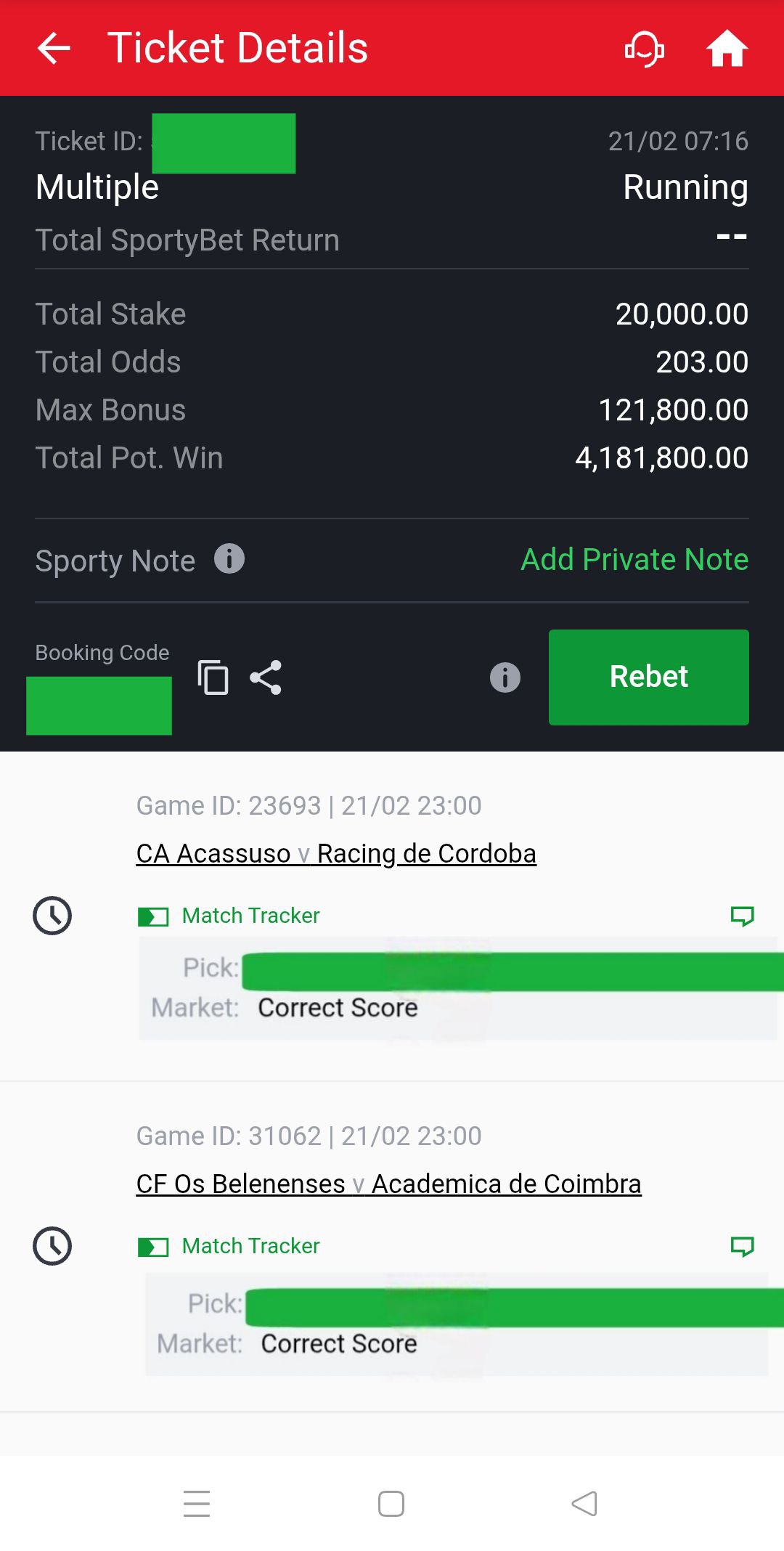Open CF Os Belenenses v Academica de Coimbra
The height and width of the screenshot is (1551, 784).
point(388,1184)
